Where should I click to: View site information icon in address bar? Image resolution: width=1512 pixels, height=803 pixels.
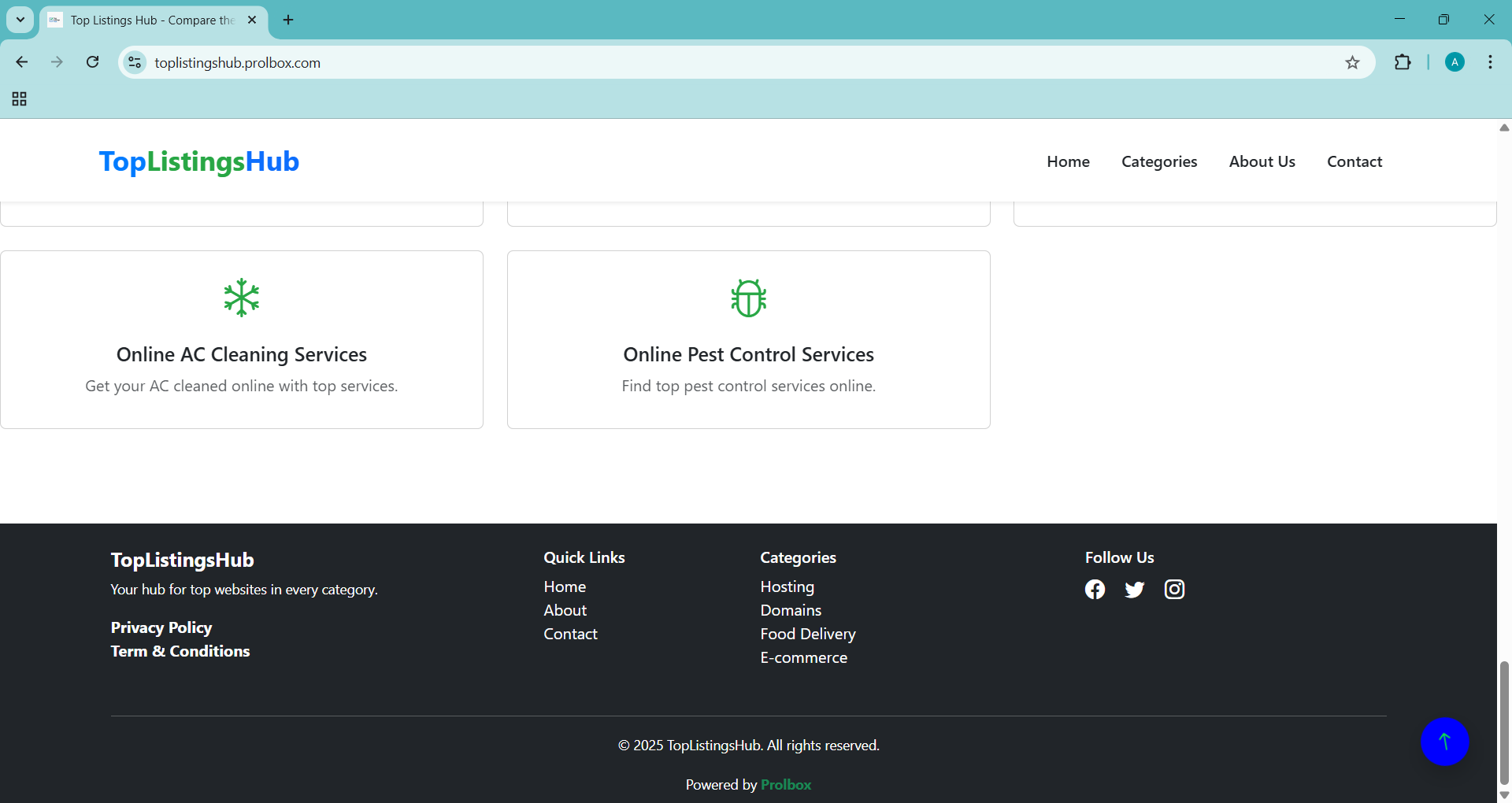tap(135, 63)
